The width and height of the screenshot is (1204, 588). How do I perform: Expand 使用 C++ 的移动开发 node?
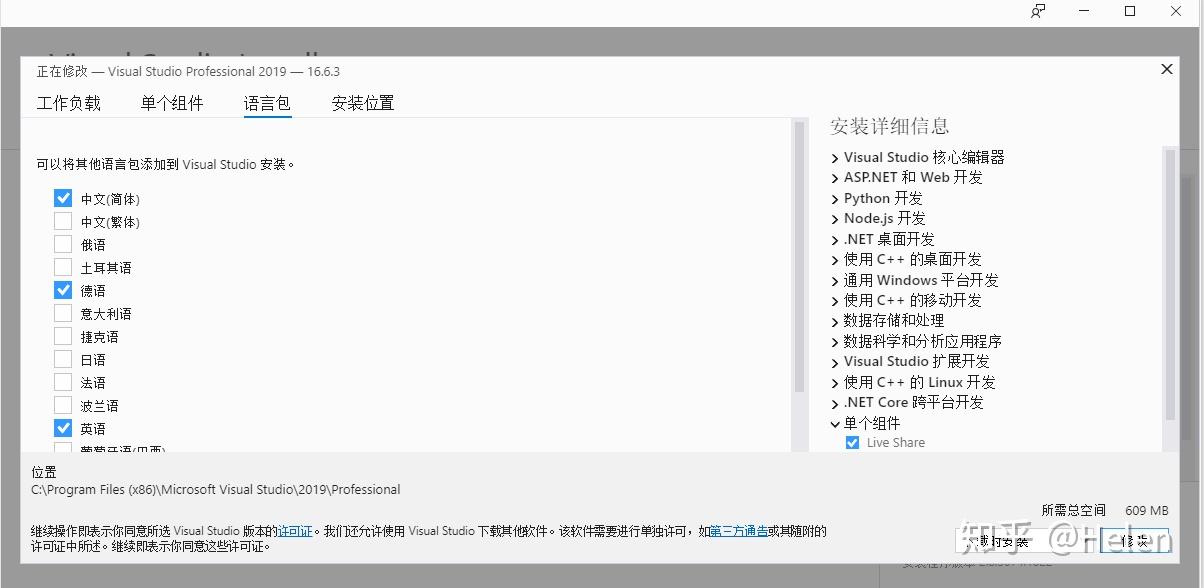pos(835,301)
